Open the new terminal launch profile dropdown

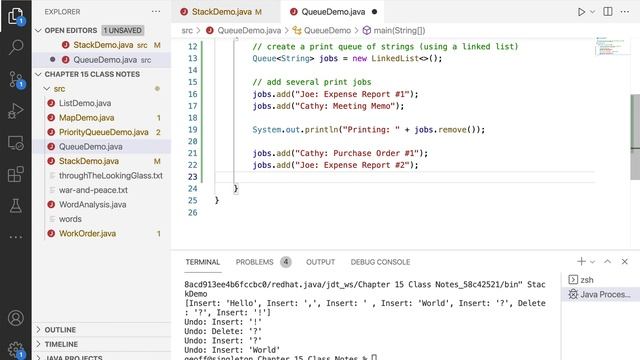593,262
